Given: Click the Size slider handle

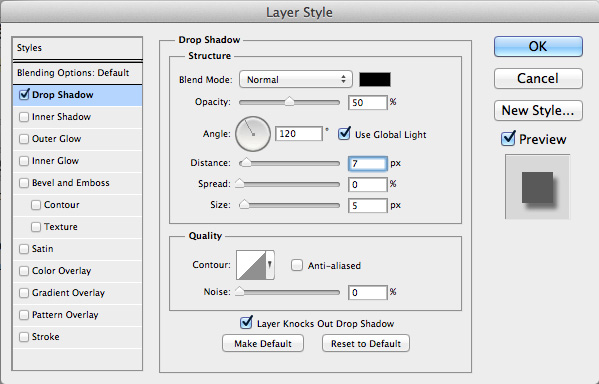Looking at the screenshot, I should (244, 204).
